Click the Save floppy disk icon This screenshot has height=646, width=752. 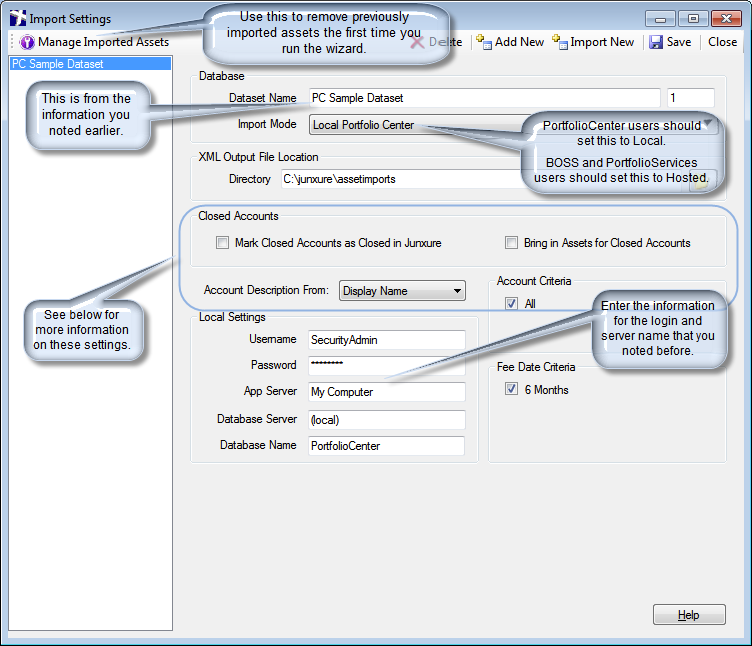pos(656,42)
